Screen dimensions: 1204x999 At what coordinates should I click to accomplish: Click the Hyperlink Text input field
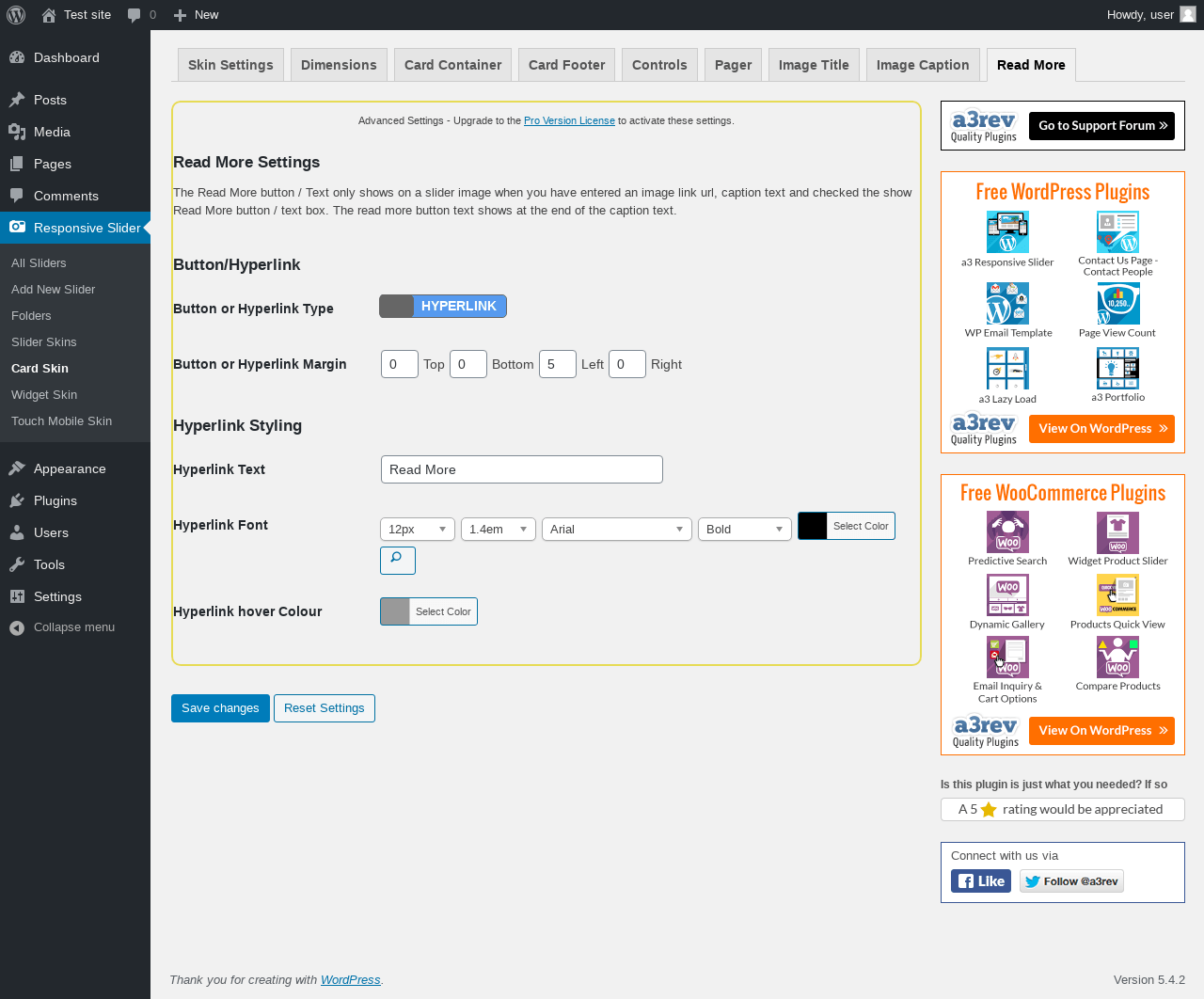click(522, 469)
